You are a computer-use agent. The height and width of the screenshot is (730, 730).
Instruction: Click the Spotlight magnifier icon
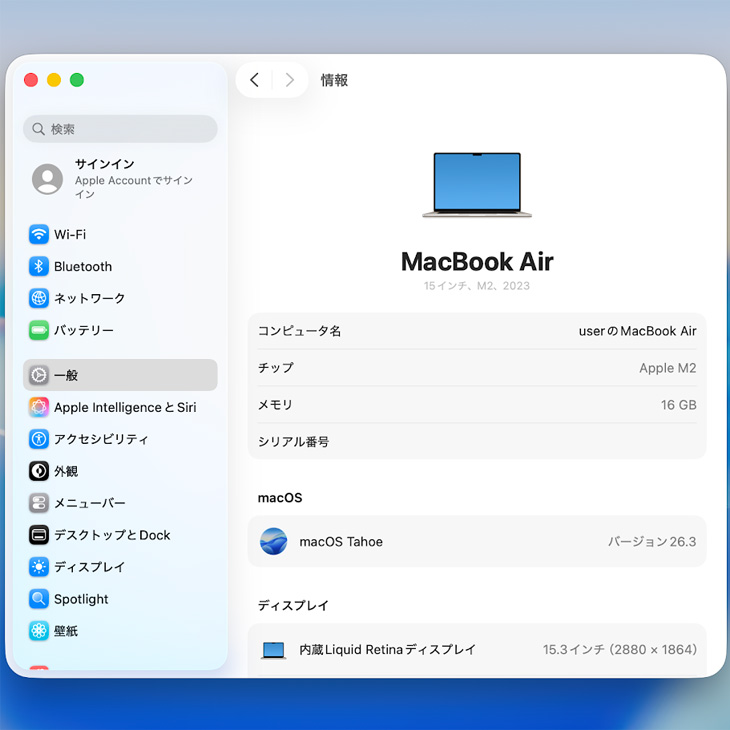pyautogui.click(x=39, y=599)
